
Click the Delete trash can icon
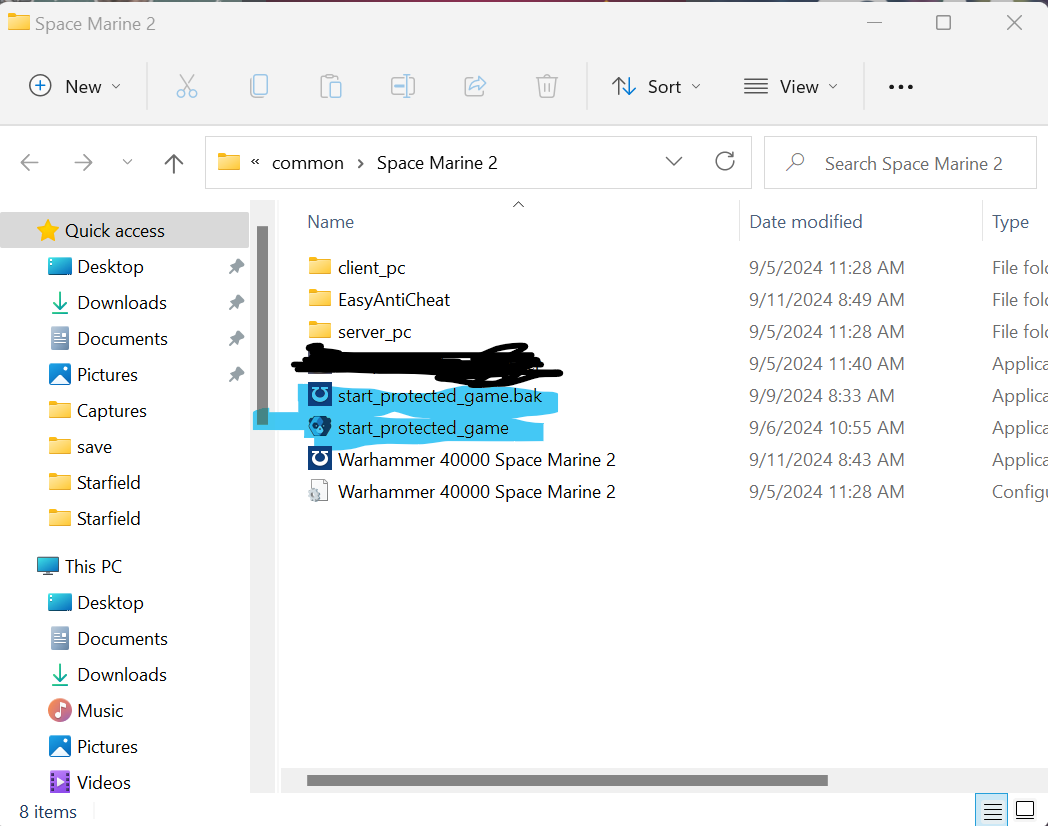pos(547,87)
